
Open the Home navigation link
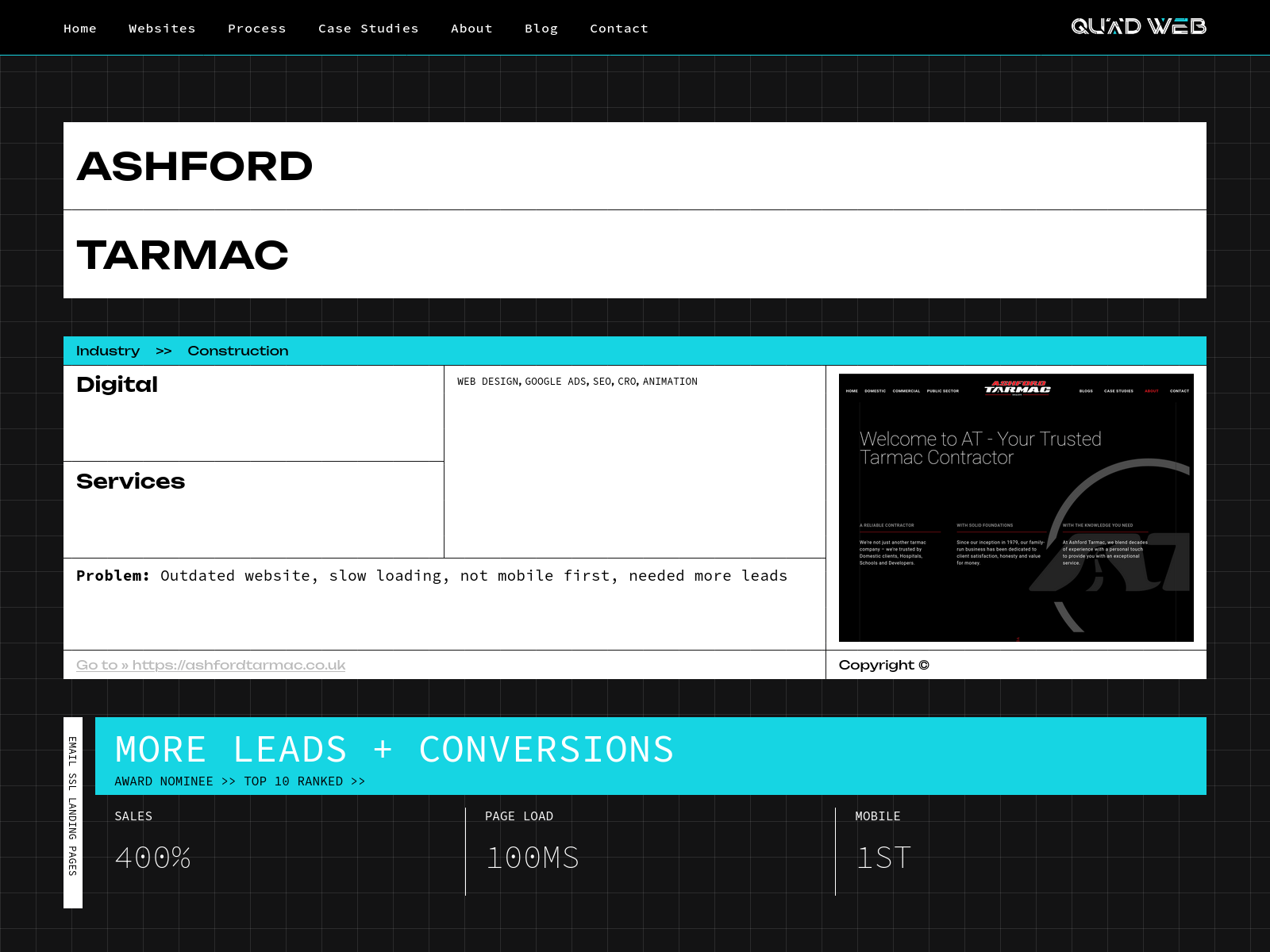pyautogui.click(x=80, y=29)
